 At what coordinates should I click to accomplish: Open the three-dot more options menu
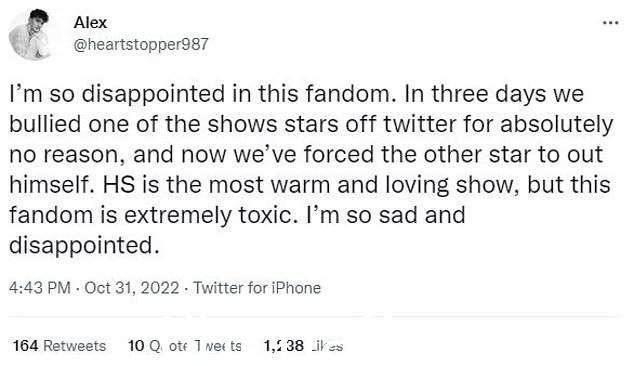[611, 23]
